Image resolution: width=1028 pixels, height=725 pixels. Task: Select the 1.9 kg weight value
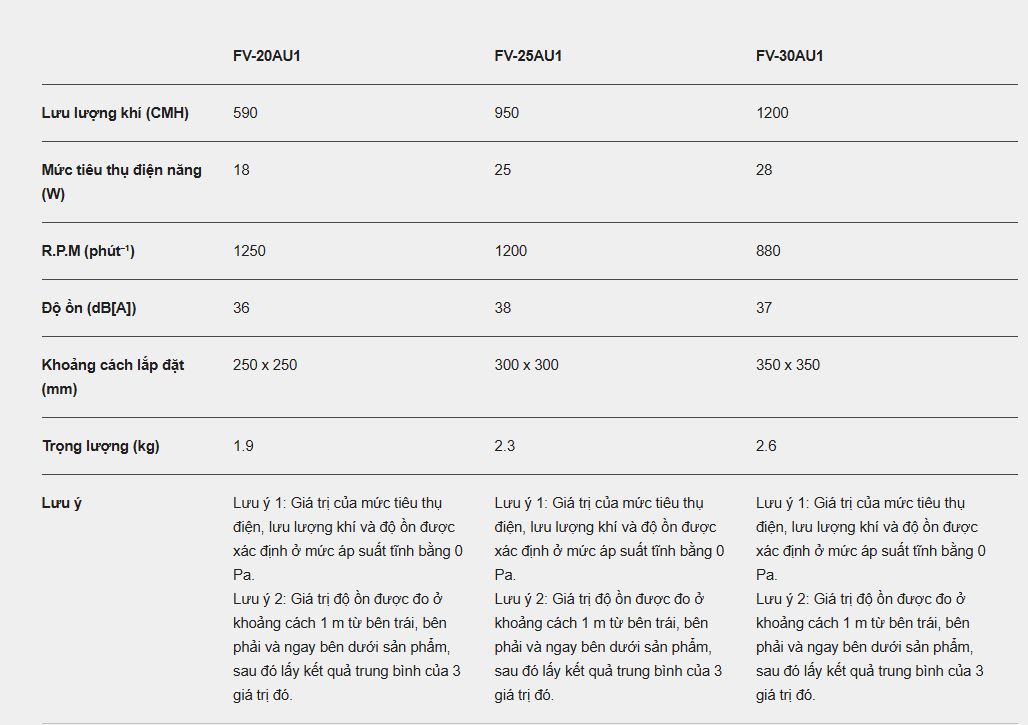click(243, 446)
